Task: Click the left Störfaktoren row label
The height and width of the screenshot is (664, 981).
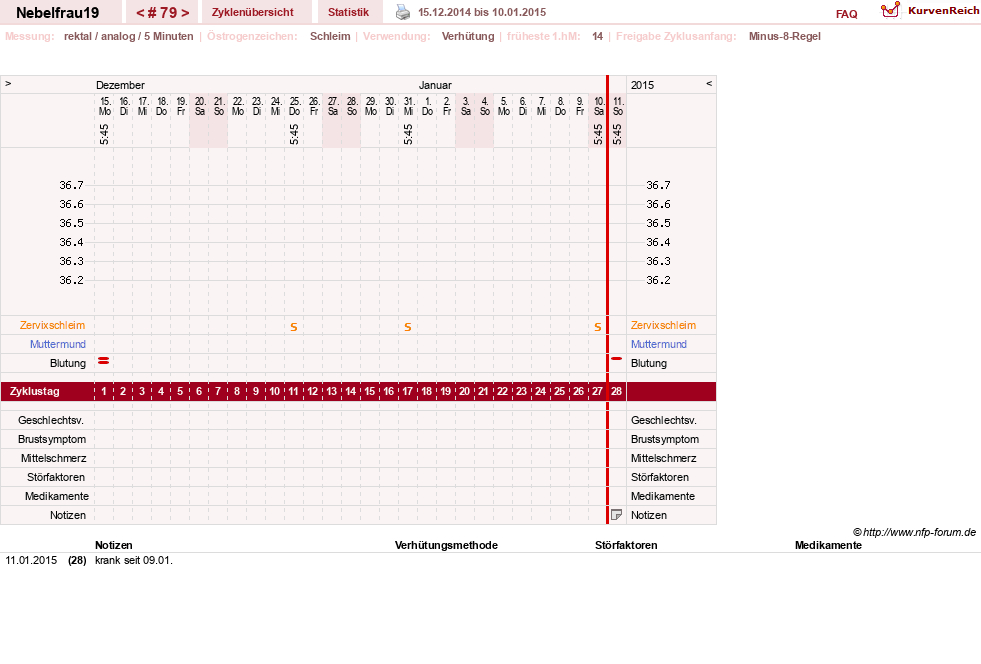Action: point(56,477)
